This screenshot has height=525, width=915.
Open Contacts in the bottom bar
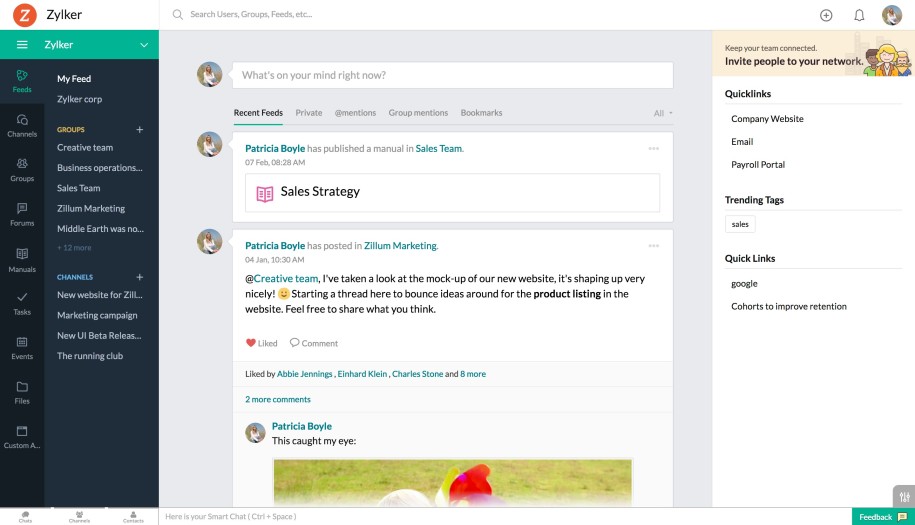point(133,517)
